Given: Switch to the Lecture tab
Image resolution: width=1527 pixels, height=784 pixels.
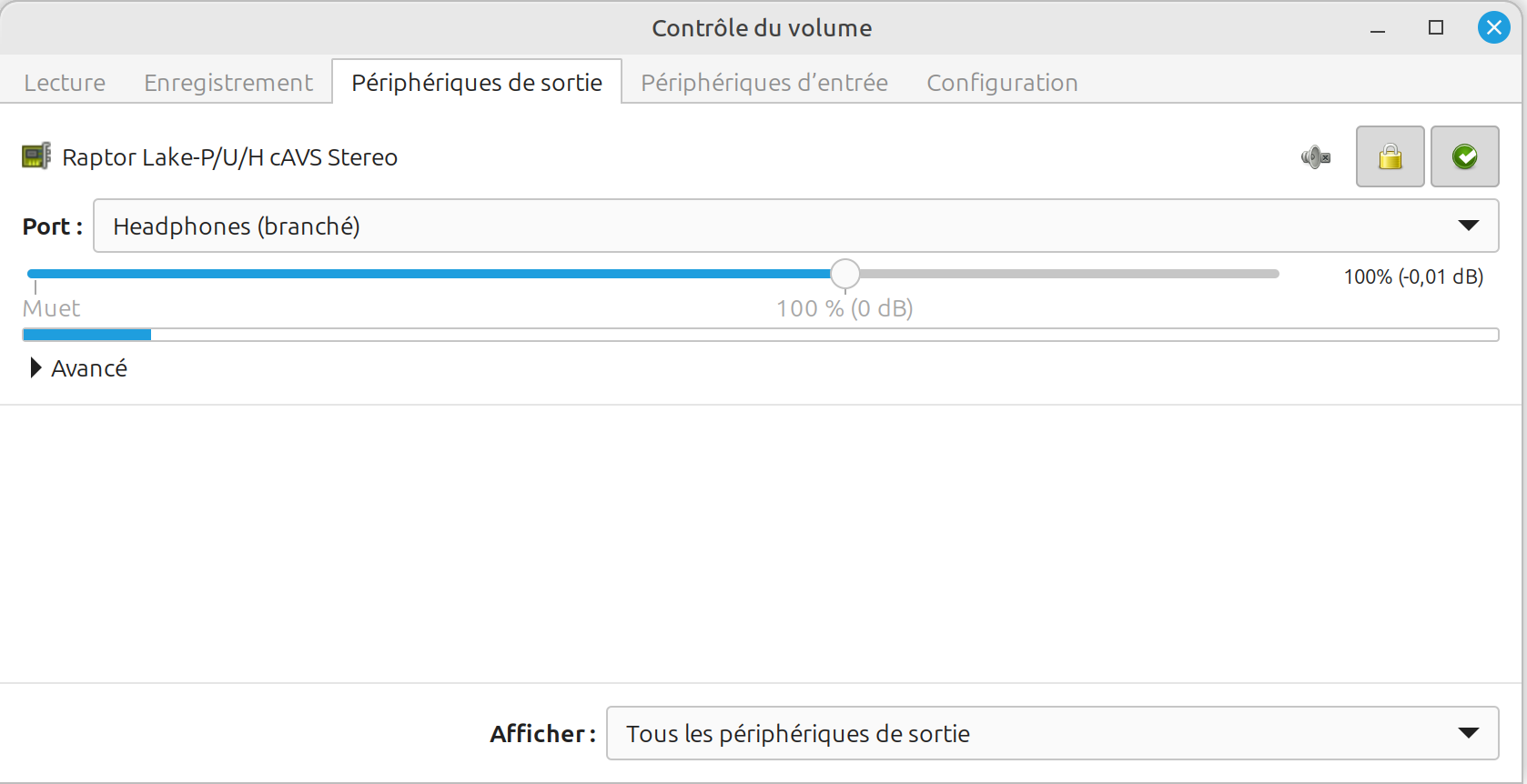Looking at the screenshot, I should click(65, 83).
